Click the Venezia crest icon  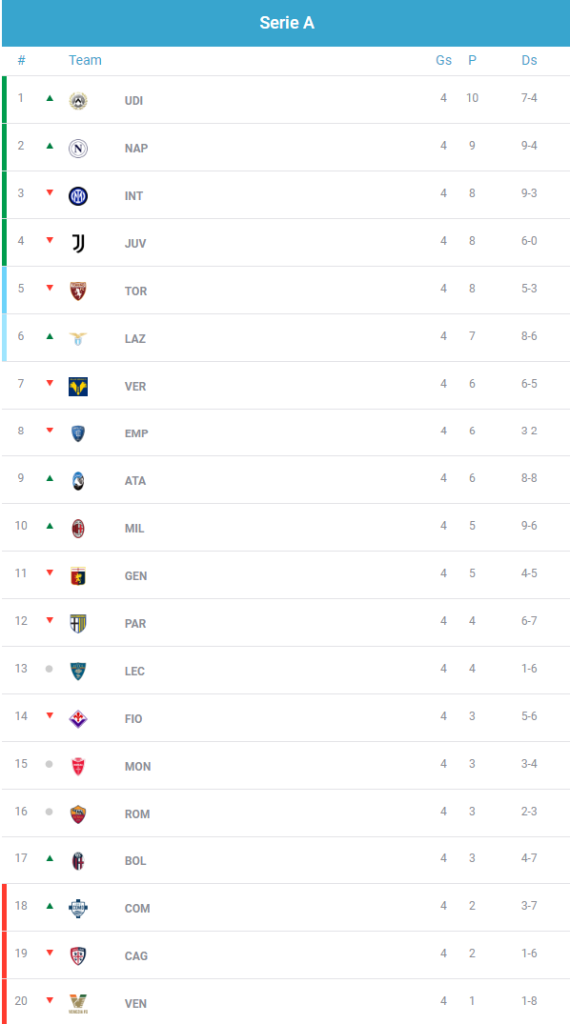click(78, 1003)
